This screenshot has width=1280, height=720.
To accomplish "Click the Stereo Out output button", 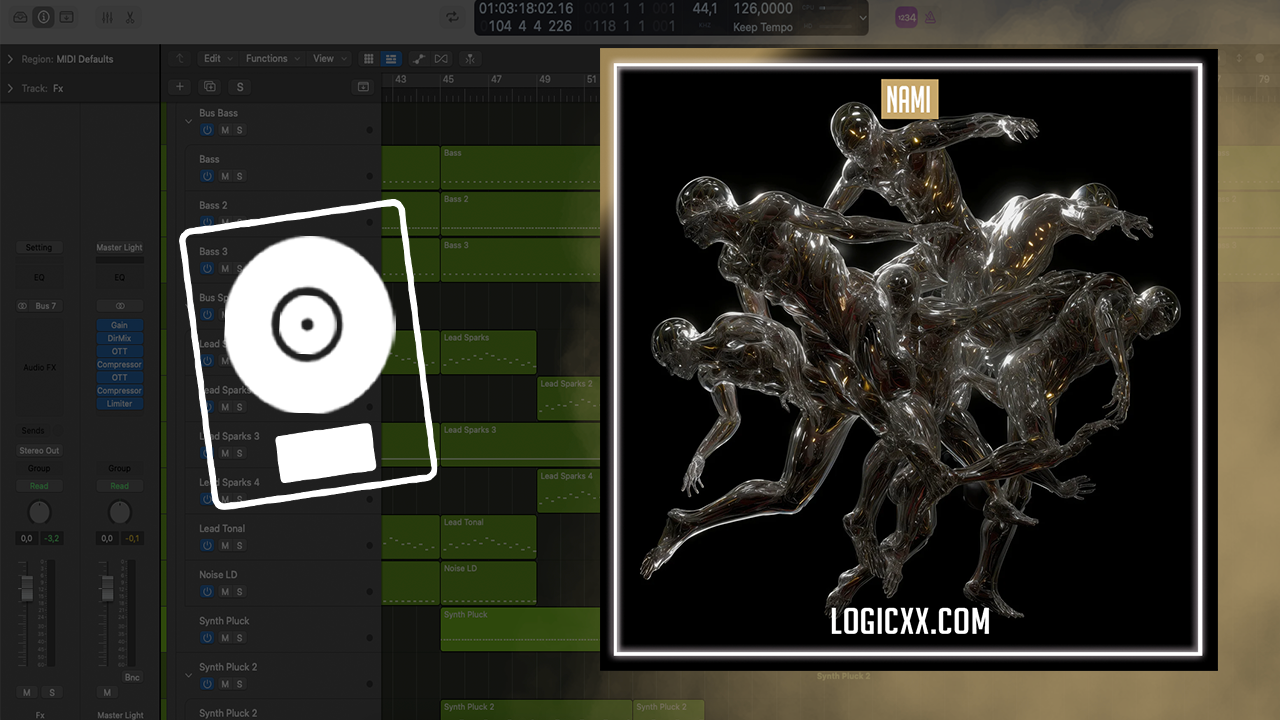I will point(39,450).
